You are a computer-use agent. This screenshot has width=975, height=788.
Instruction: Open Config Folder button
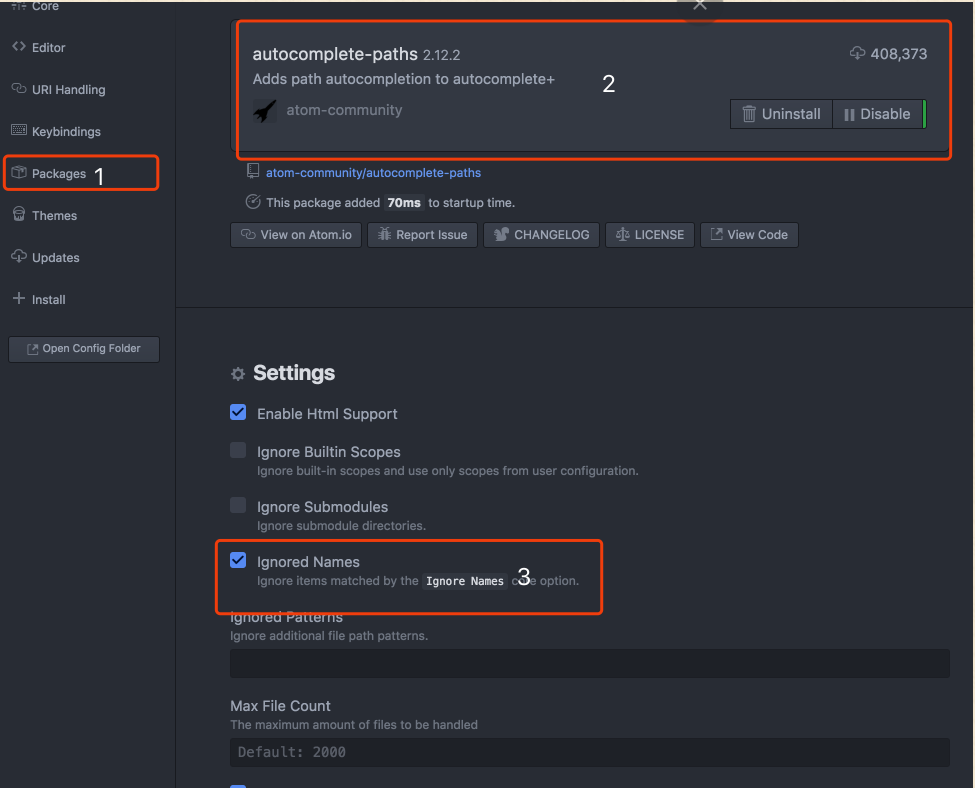coord(84,349)
